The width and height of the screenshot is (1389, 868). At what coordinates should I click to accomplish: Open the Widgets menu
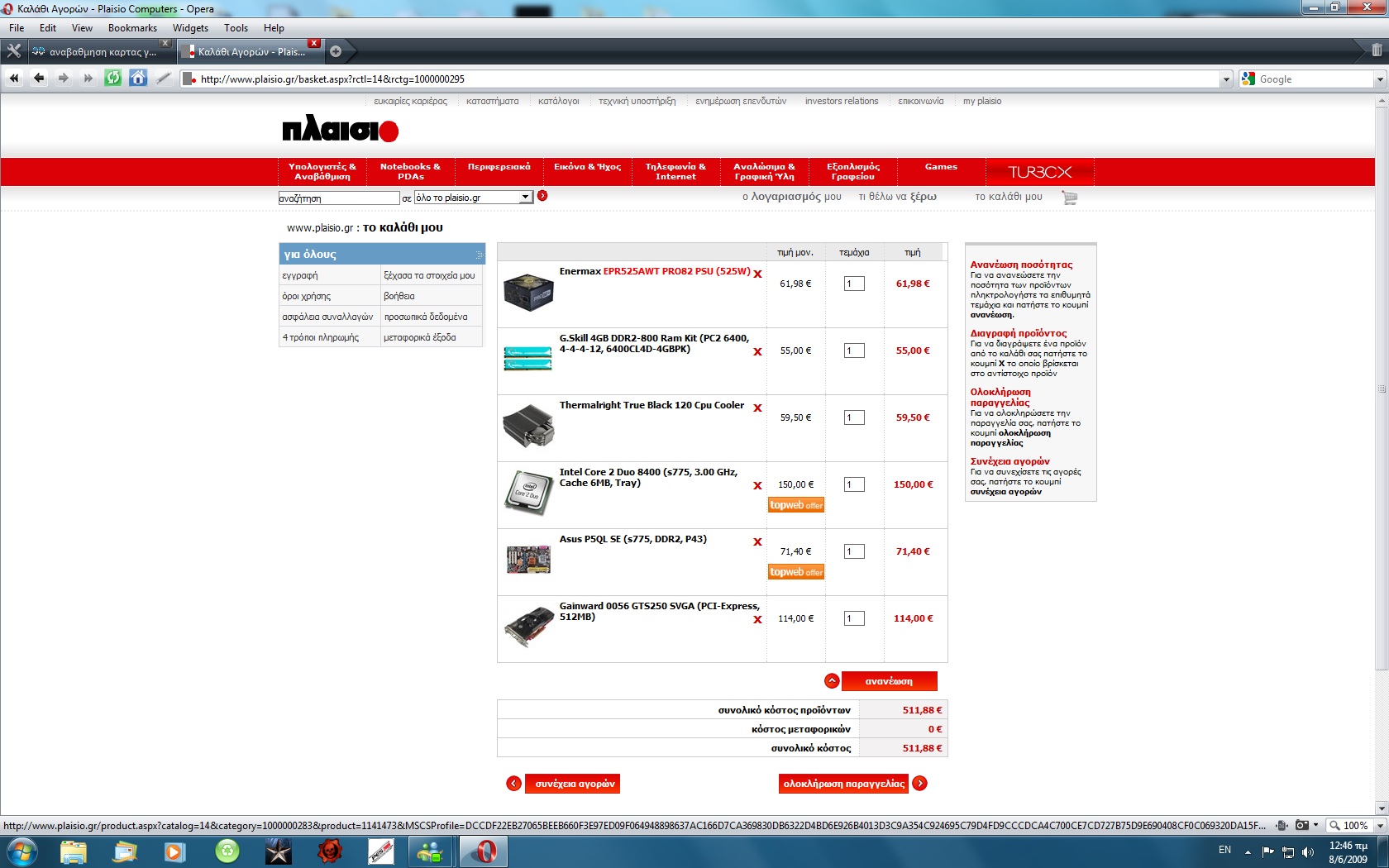[x=190, y=28]
